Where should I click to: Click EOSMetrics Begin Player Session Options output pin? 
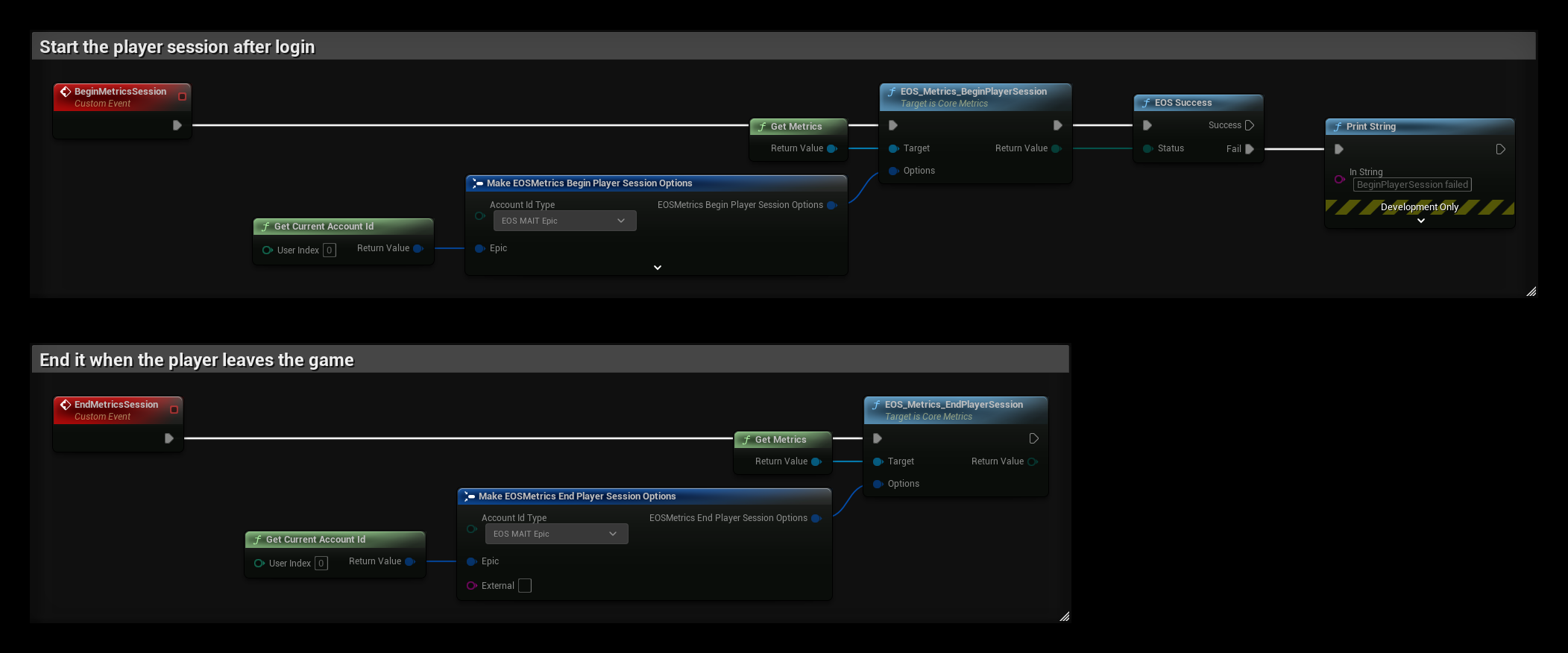[832, 205]
